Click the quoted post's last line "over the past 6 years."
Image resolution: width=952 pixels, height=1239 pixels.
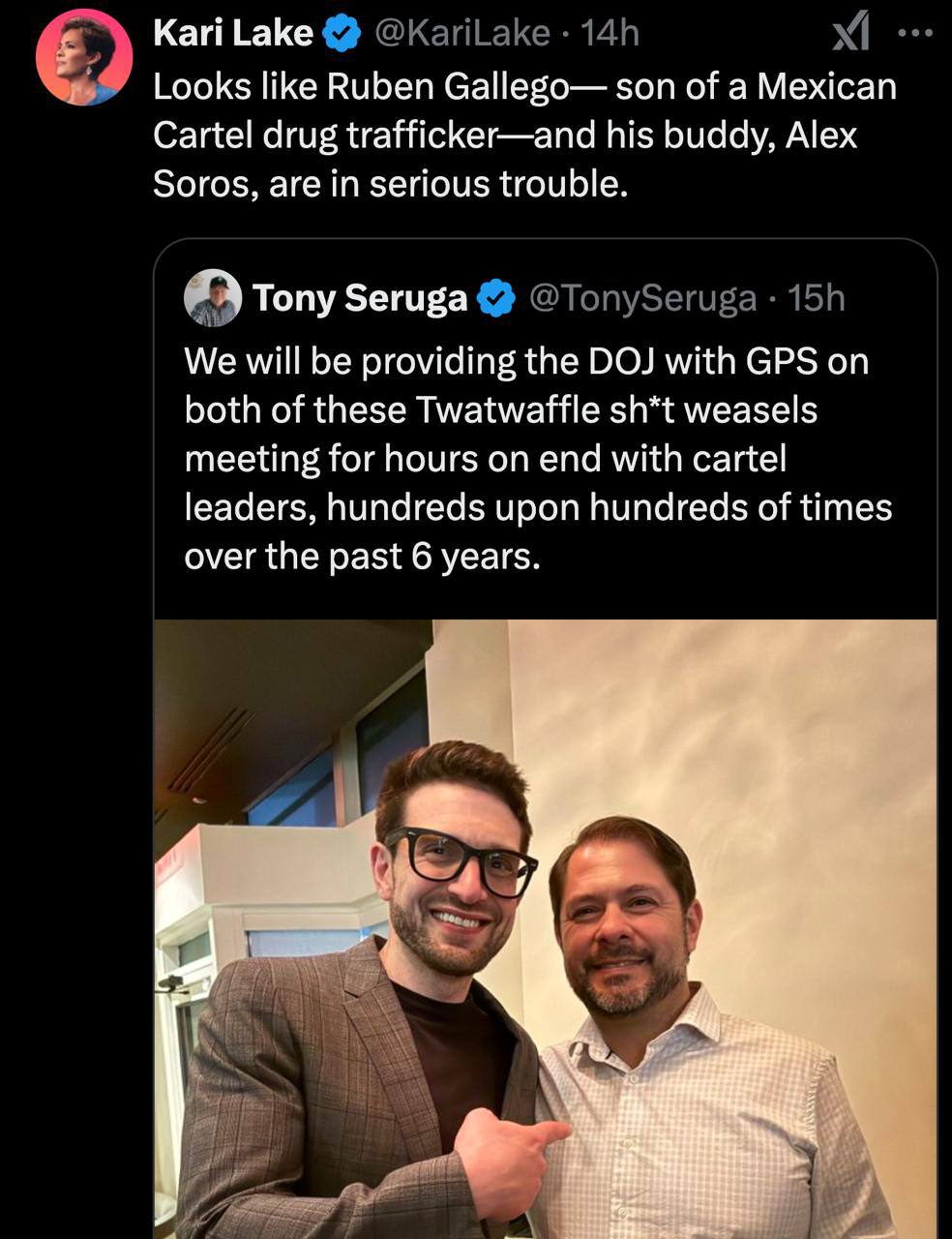pyautogui.click(x=362, y=557)
